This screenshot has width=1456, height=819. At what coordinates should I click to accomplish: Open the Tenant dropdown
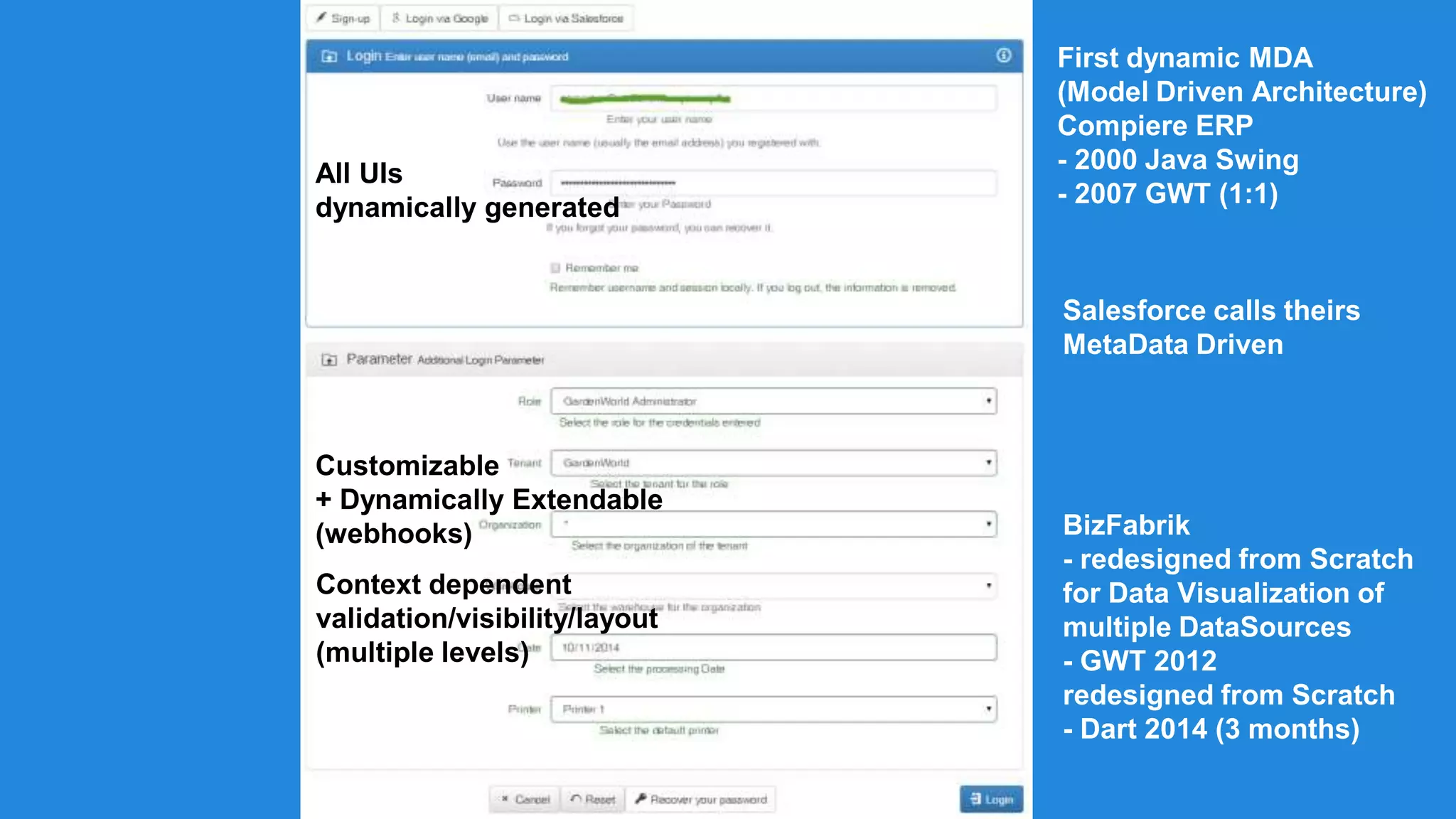[774, 463]
